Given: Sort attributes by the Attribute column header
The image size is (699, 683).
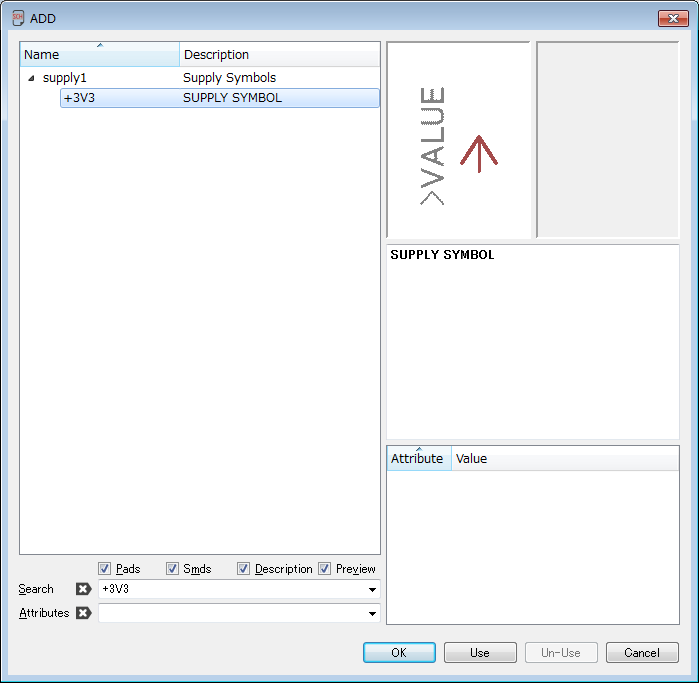Looking at the screenshot, I should click(419, 458).
